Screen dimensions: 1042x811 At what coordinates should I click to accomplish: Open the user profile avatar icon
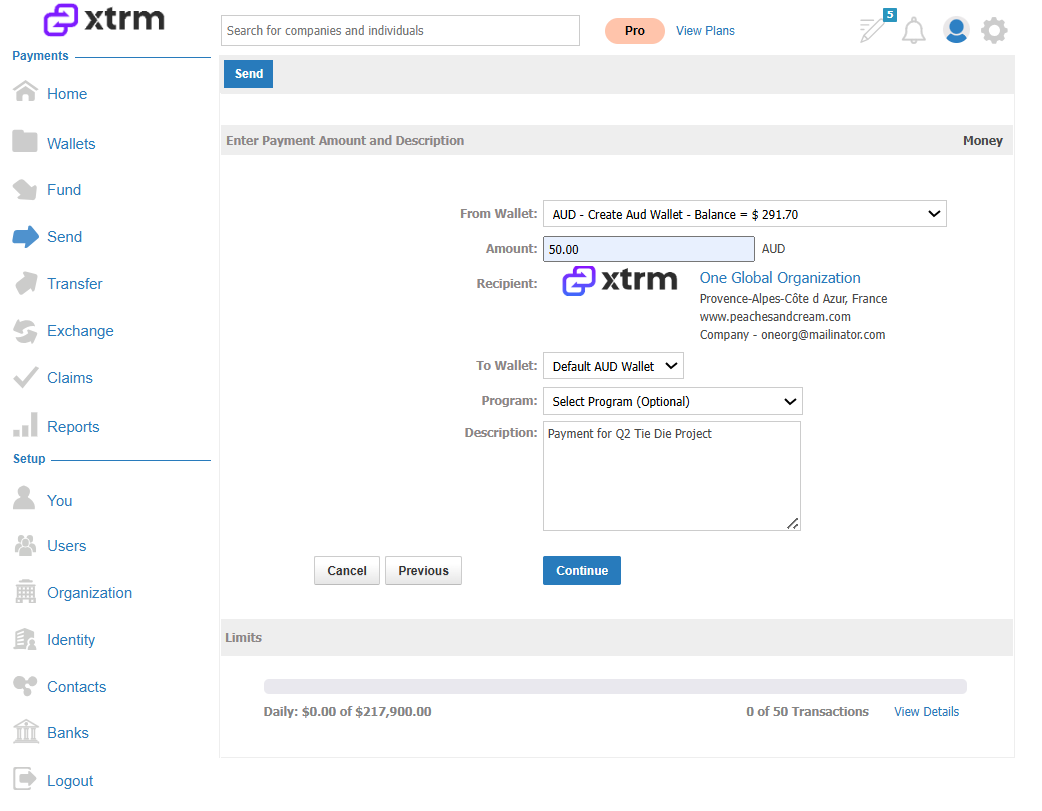tap(956, 30)
